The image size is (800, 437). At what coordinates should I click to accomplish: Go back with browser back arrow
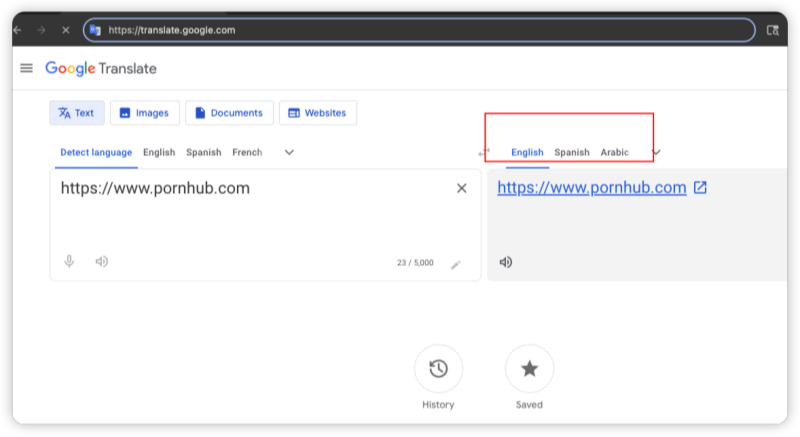(18, 30)
